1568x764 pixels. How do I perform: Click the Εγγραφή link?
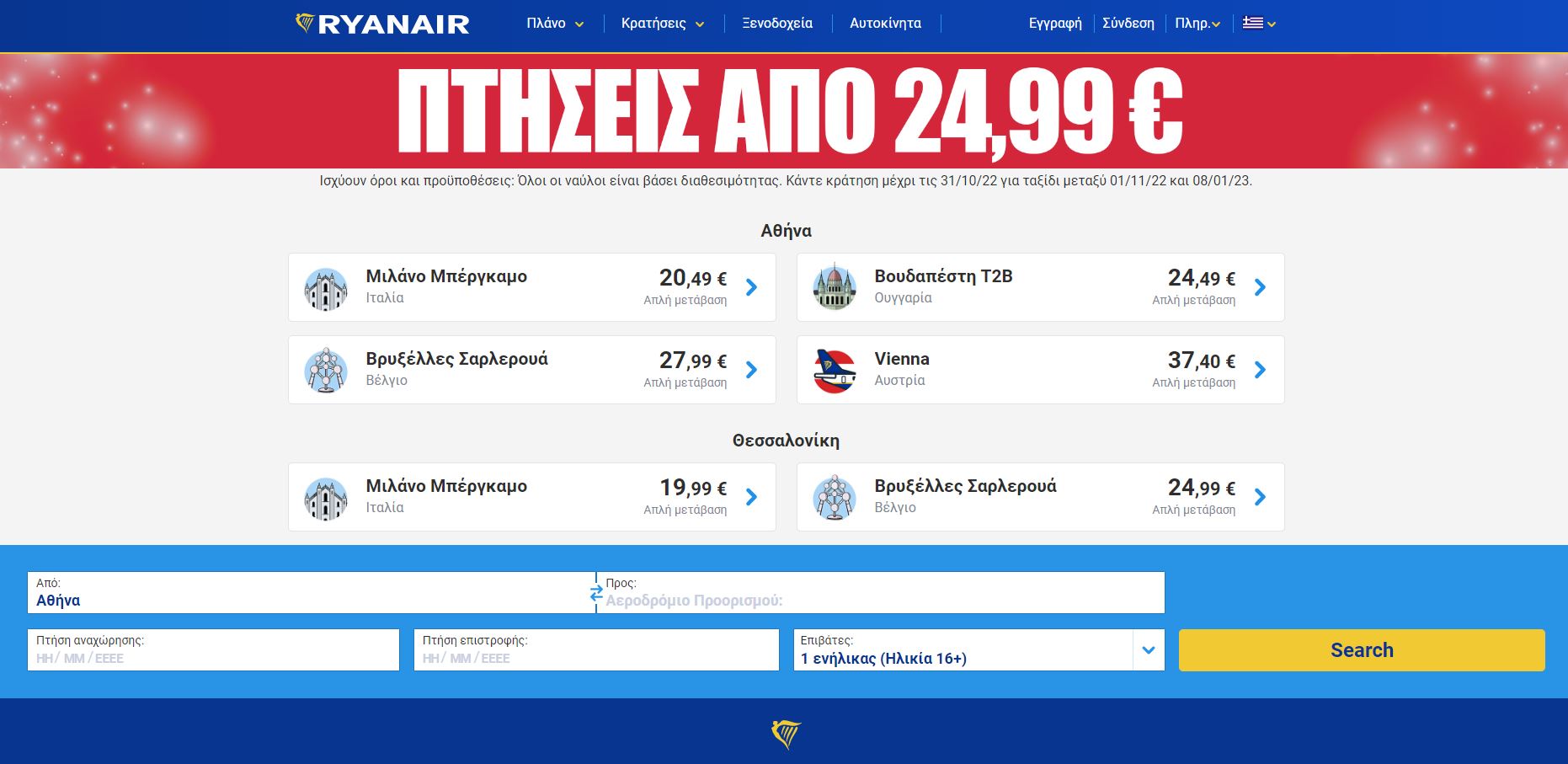(x=1055, y=24)
